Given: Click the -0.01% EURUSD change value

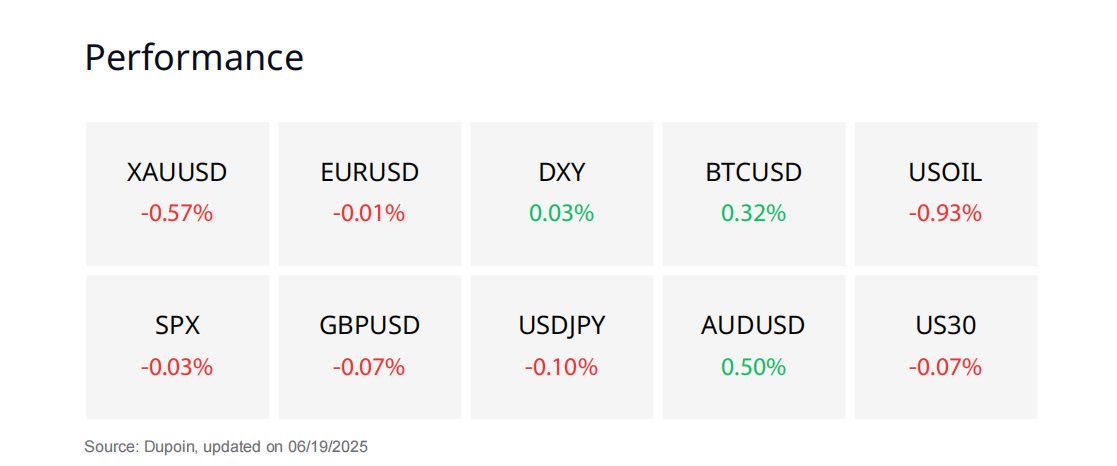Looking at the screenshot, I should point(369,213).
